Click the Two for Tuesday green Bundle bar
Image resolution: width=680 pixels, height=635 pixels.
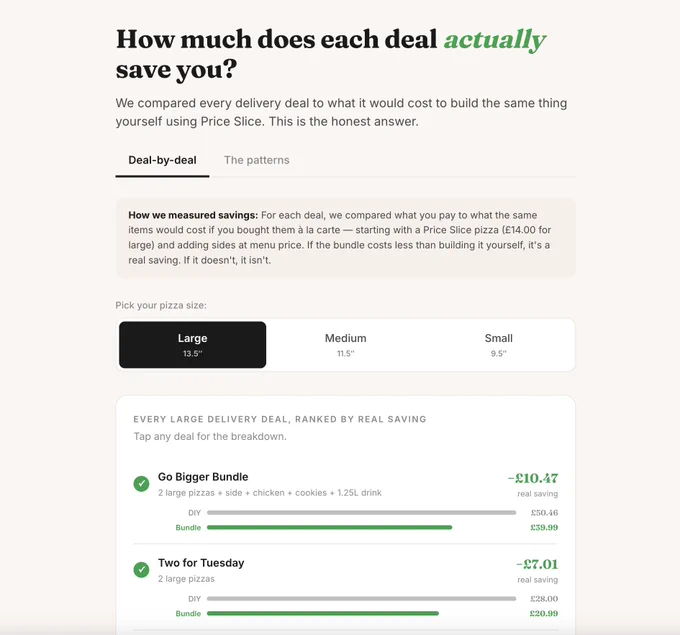(x=323, y=613)
